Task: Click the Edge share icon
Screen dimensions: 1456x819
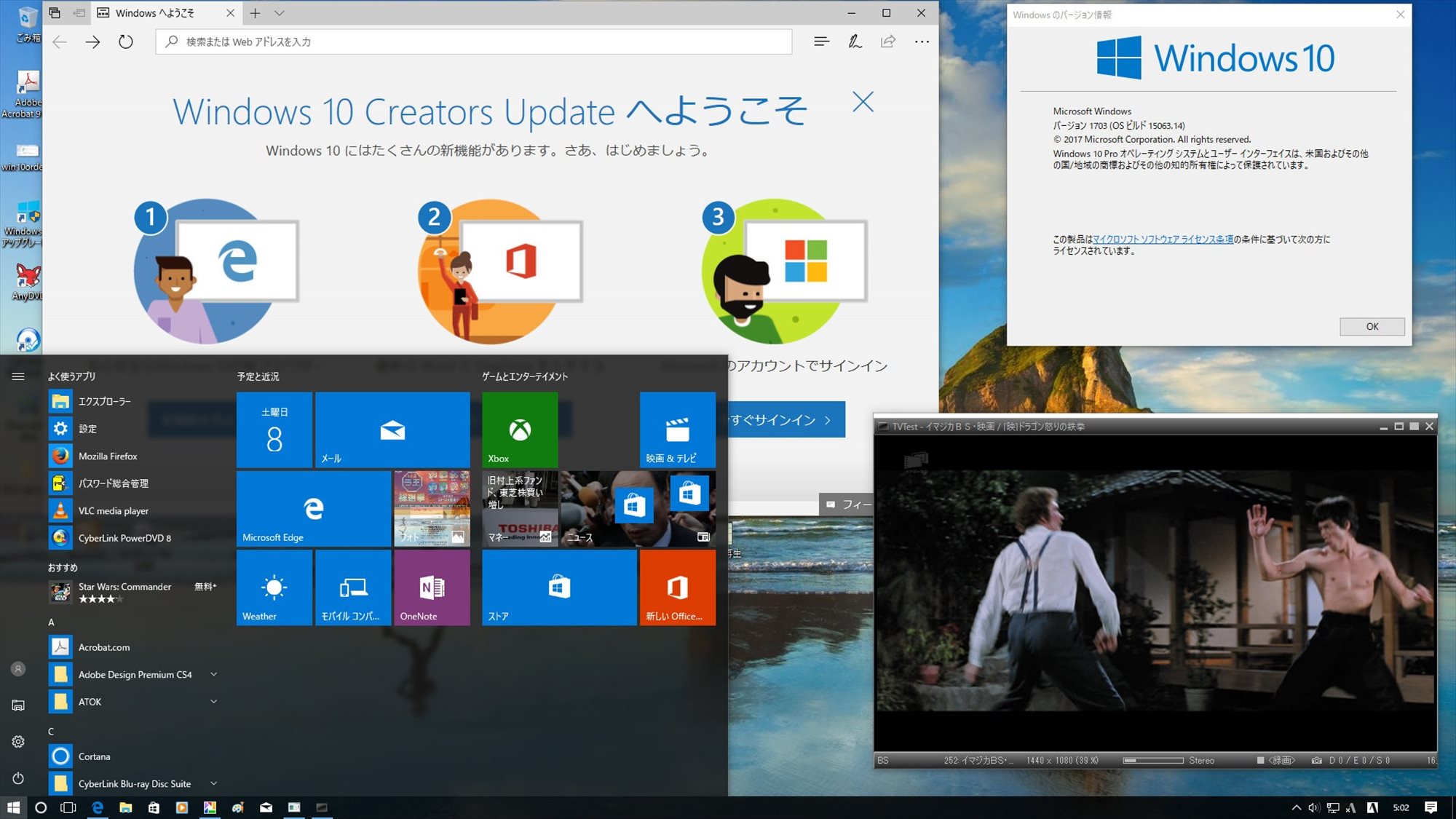Action: coord(888,42)
